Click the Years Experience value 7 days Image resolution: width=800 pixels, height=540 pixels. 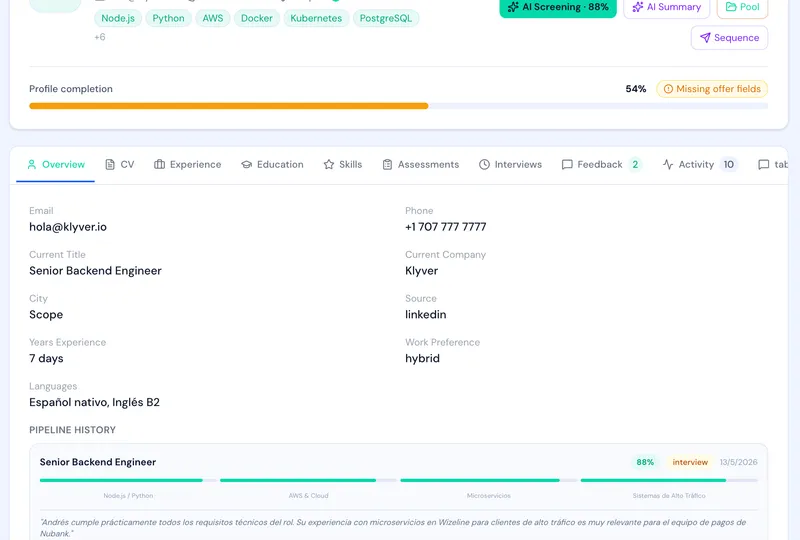[46, 358]
